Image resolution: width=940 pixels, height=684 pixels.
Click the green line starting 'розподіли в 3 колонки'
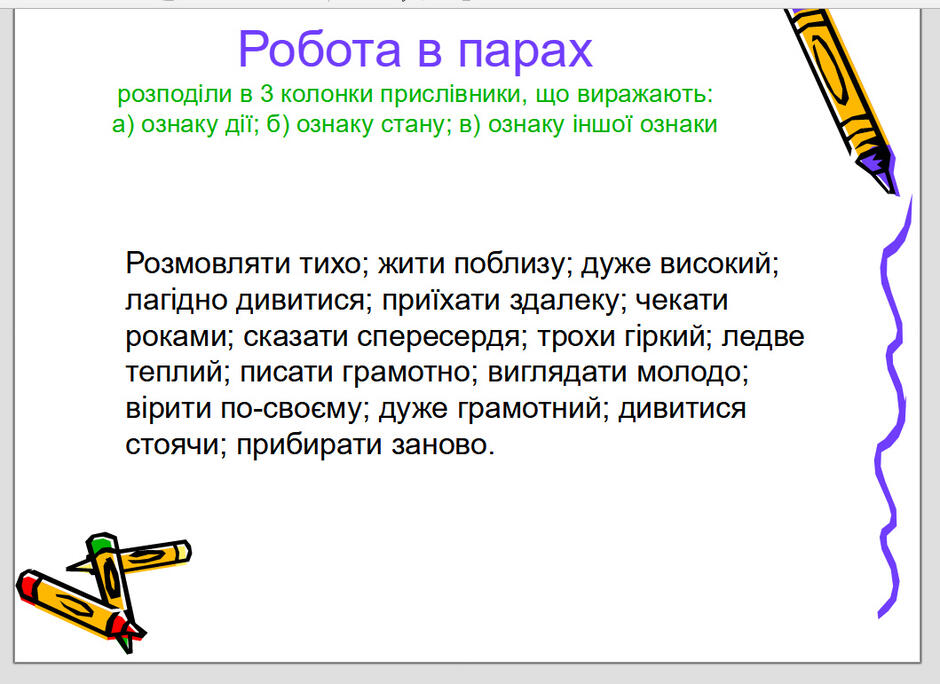click(415, 94)
